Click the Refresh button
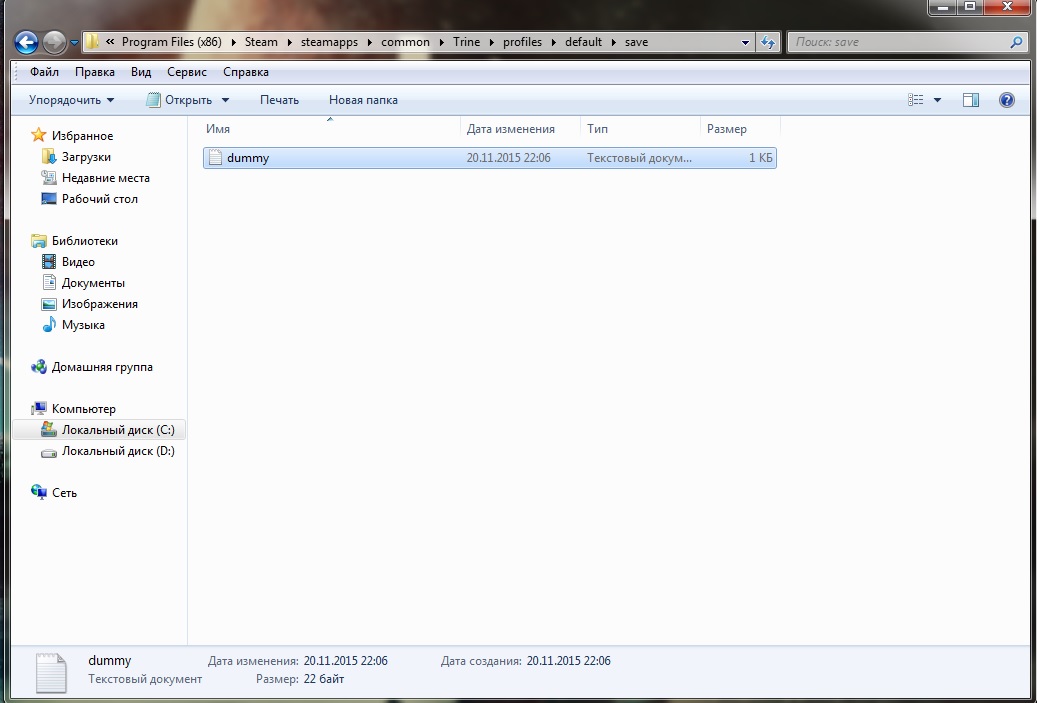This screenshot has height=703, width=1037. coord(768,42)
